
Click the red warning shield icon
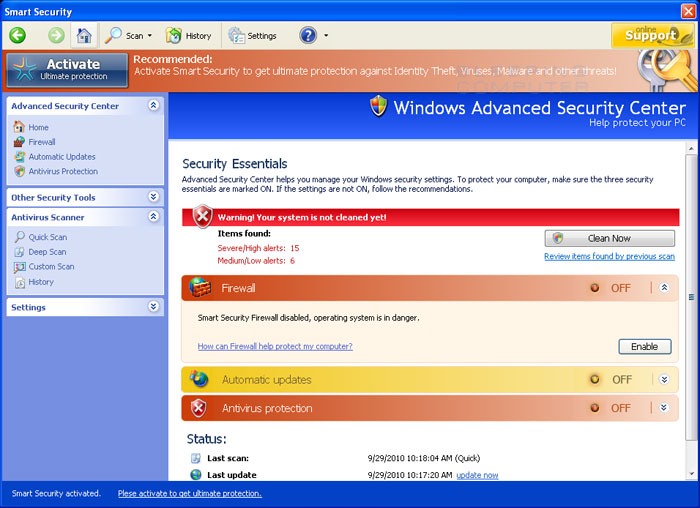[x=202, y=217]
